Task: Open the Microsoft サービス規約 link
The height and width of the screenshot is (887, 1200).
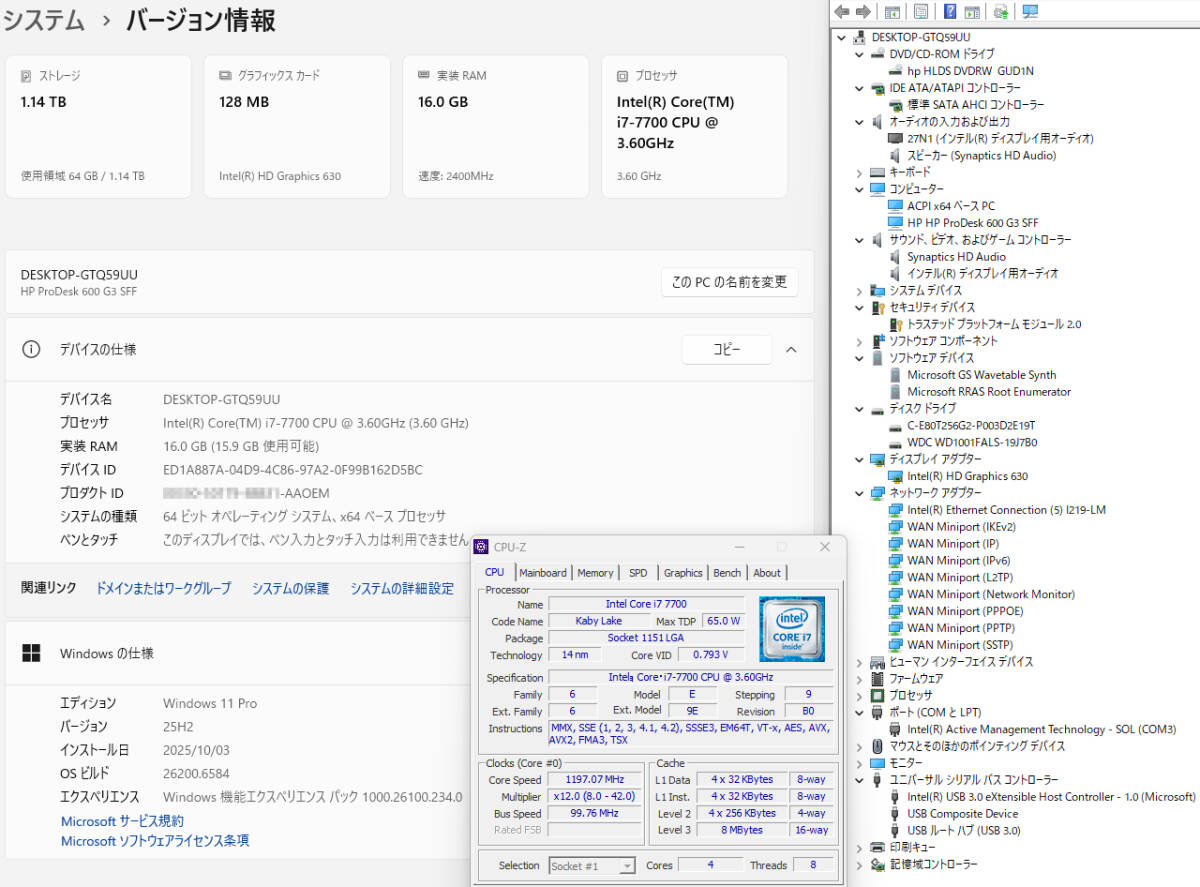Action: 121,821
